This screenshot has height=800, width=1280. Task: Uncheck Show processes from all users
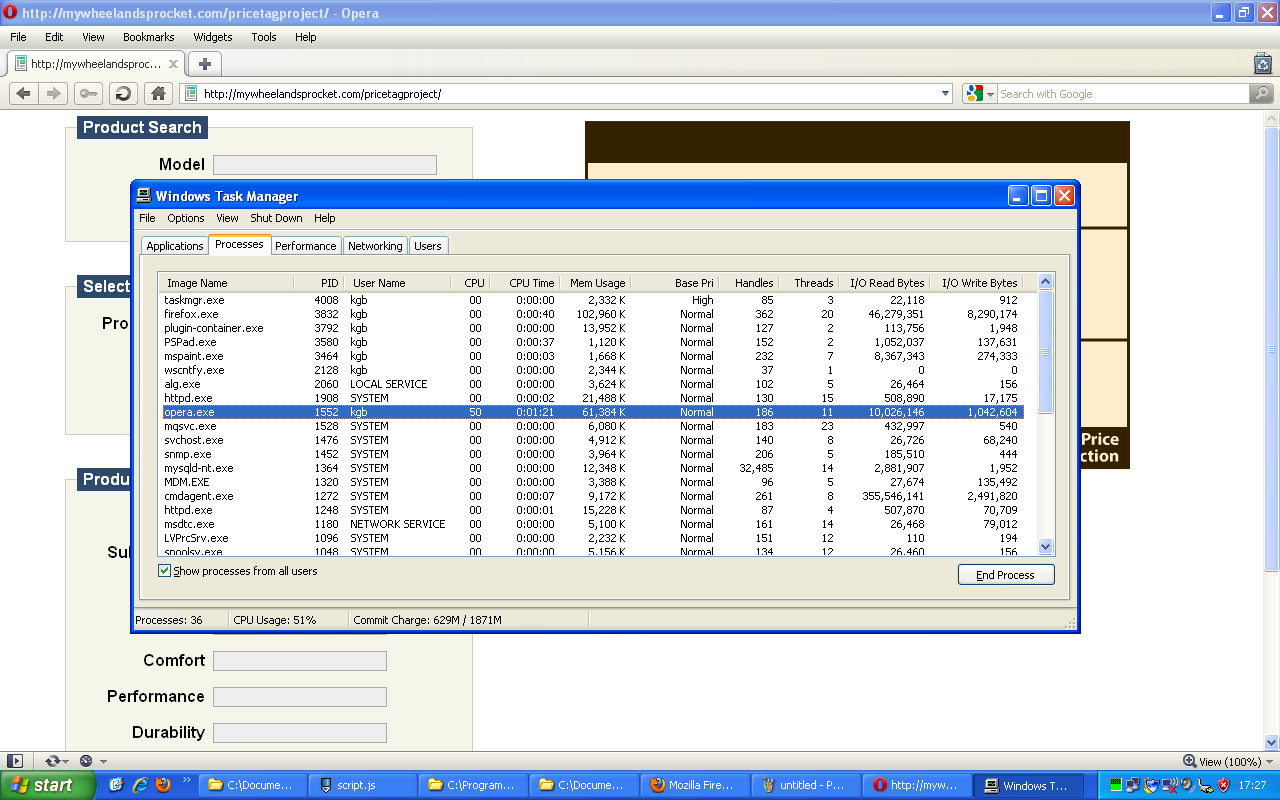pyautogui.click(x=165, y=571)
